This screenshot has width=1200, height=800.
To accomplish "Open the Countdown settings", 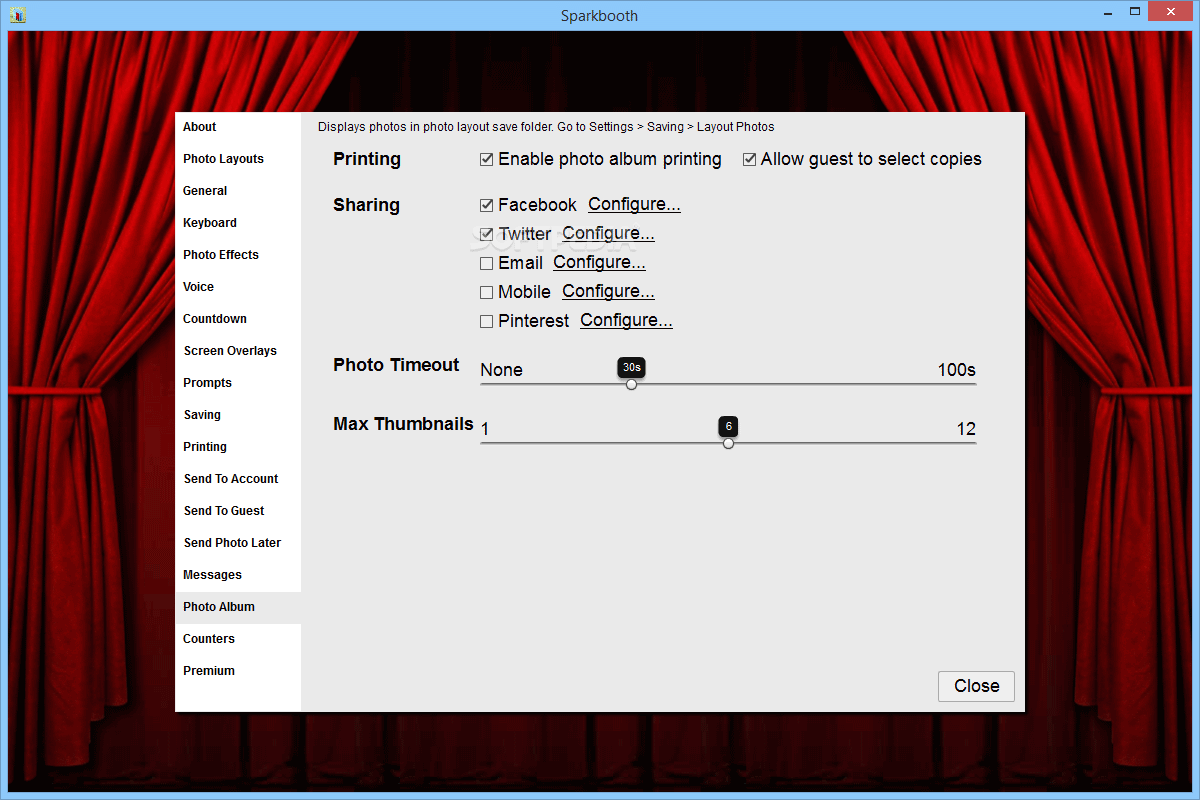I will (238, 319).
